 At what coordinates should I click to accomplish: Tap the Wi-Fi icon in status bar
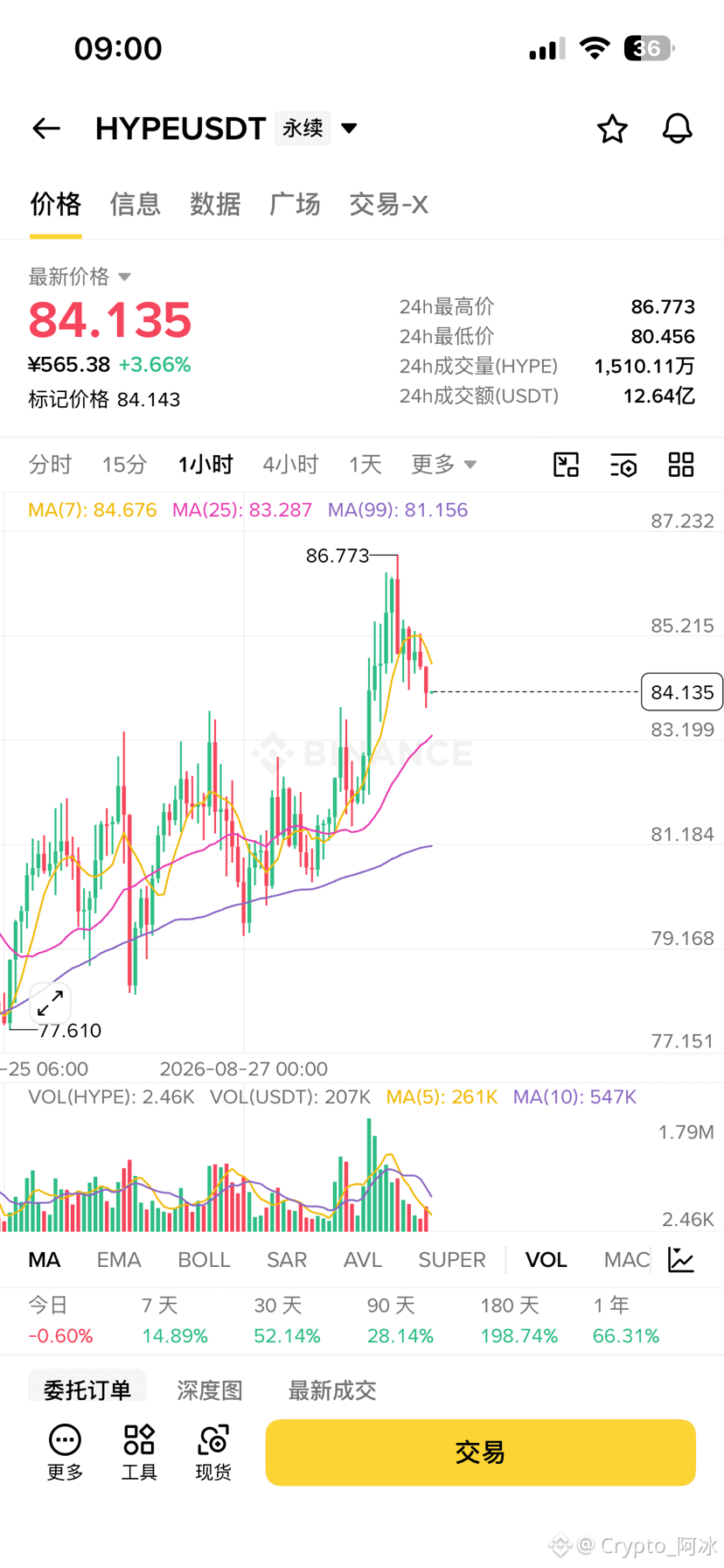[x=595, y=48]
